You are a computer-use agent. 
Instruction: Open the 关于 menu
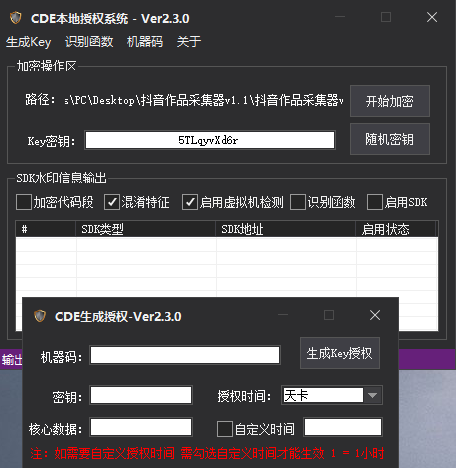click(189, 42)
